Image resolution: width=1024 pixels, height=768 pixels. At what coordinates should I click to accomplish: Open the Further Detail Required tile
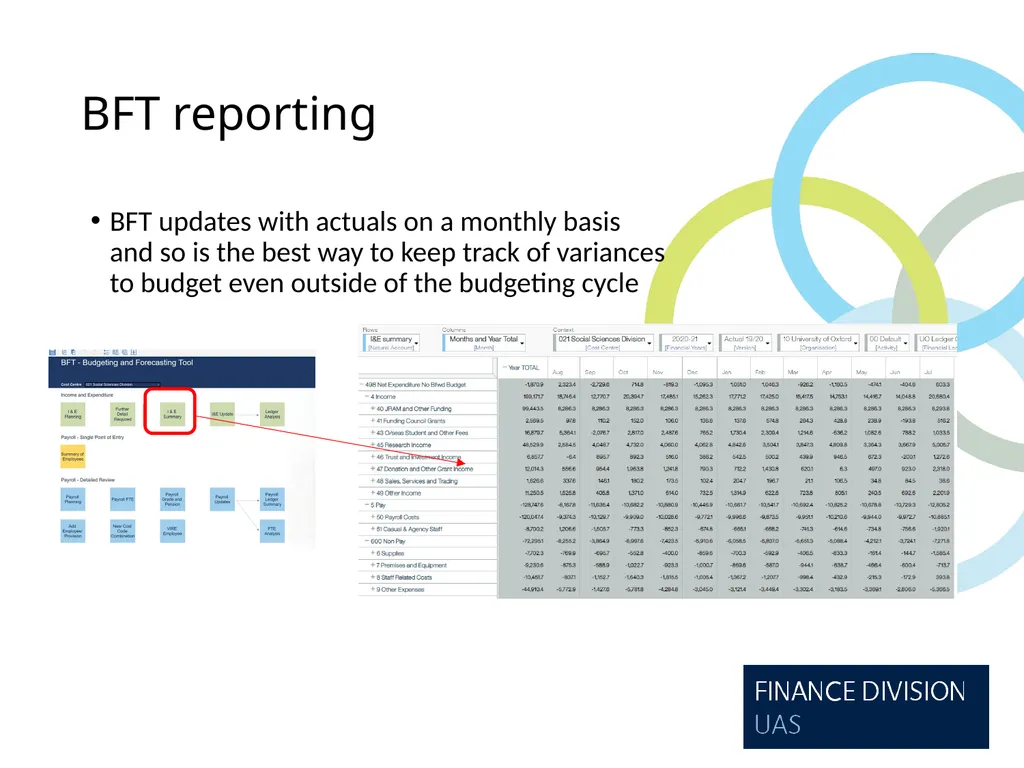[123, 414]
